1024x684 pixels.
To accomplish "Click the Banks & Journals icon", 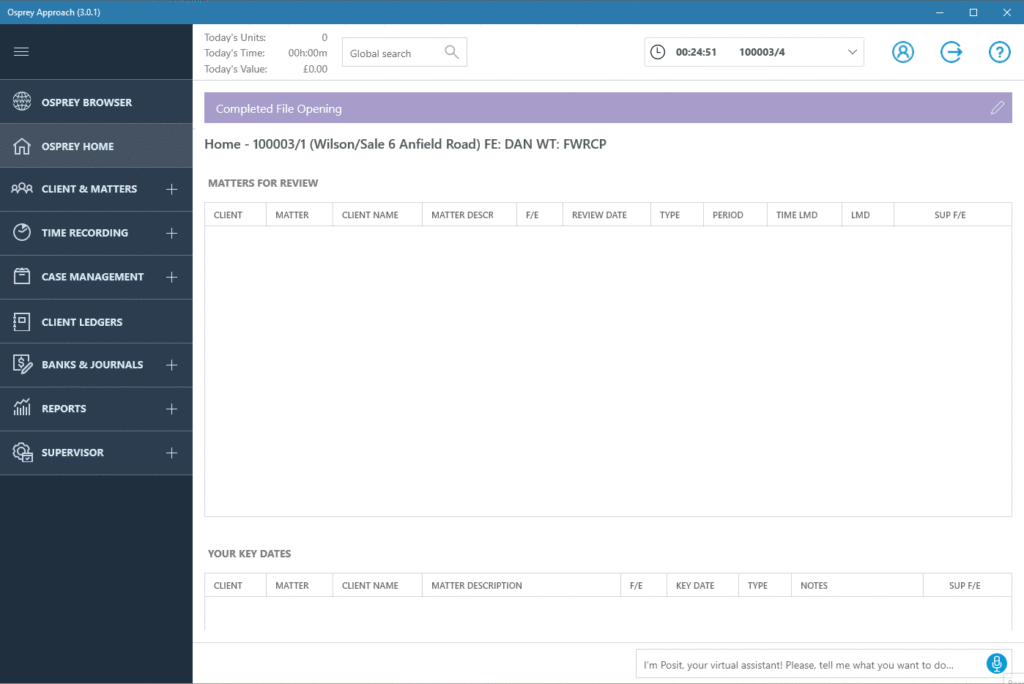I will [x=22, y=365].
